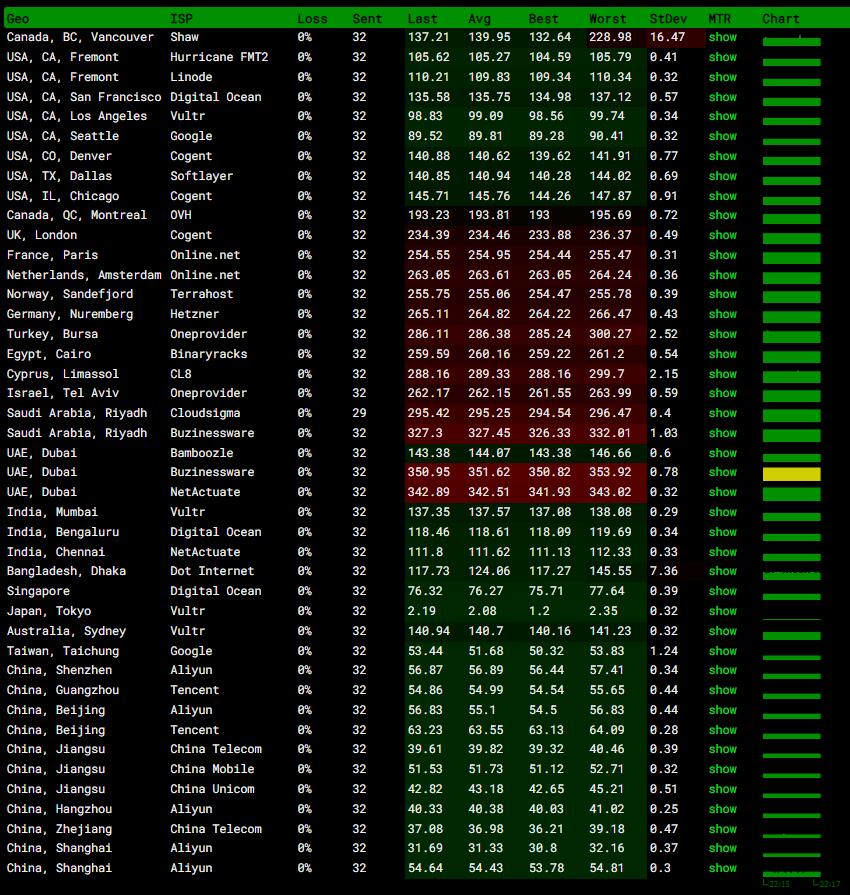
Task: Select Worst value 300.27 for Turkey, Bursa
Action: click(x=610, y=334)
